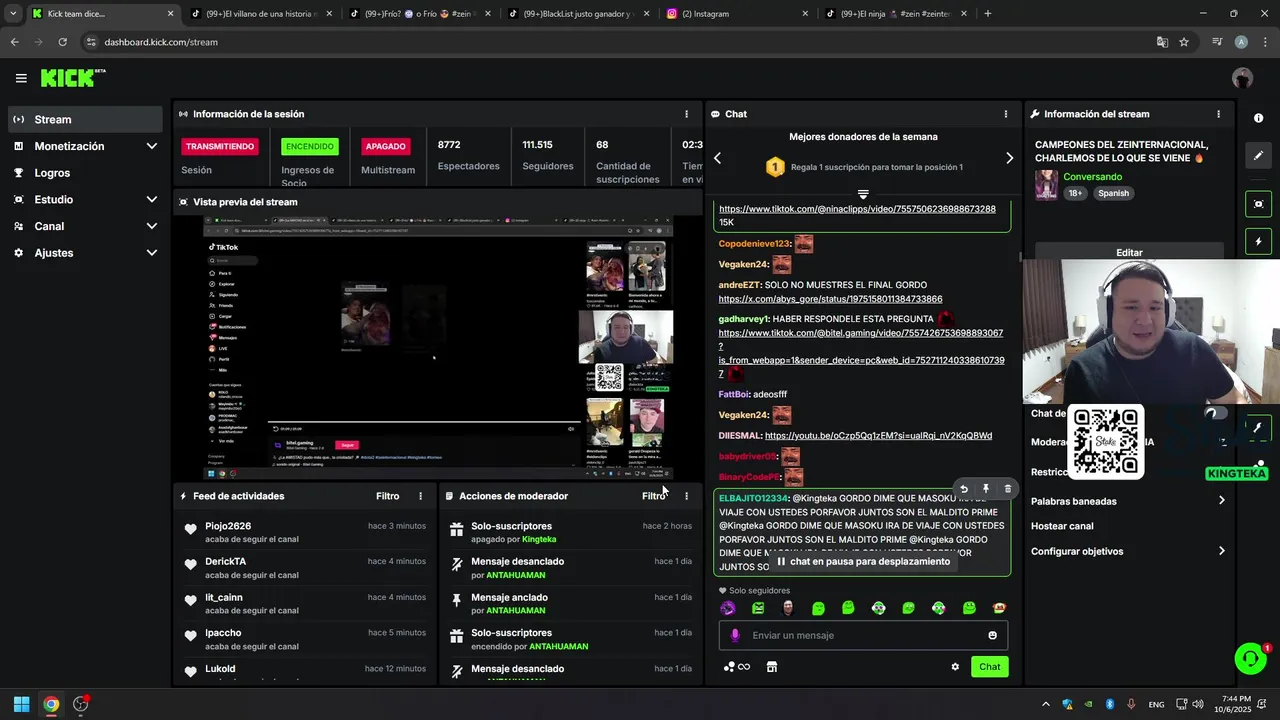Open Información de la sesión options menu

[686, 114]
